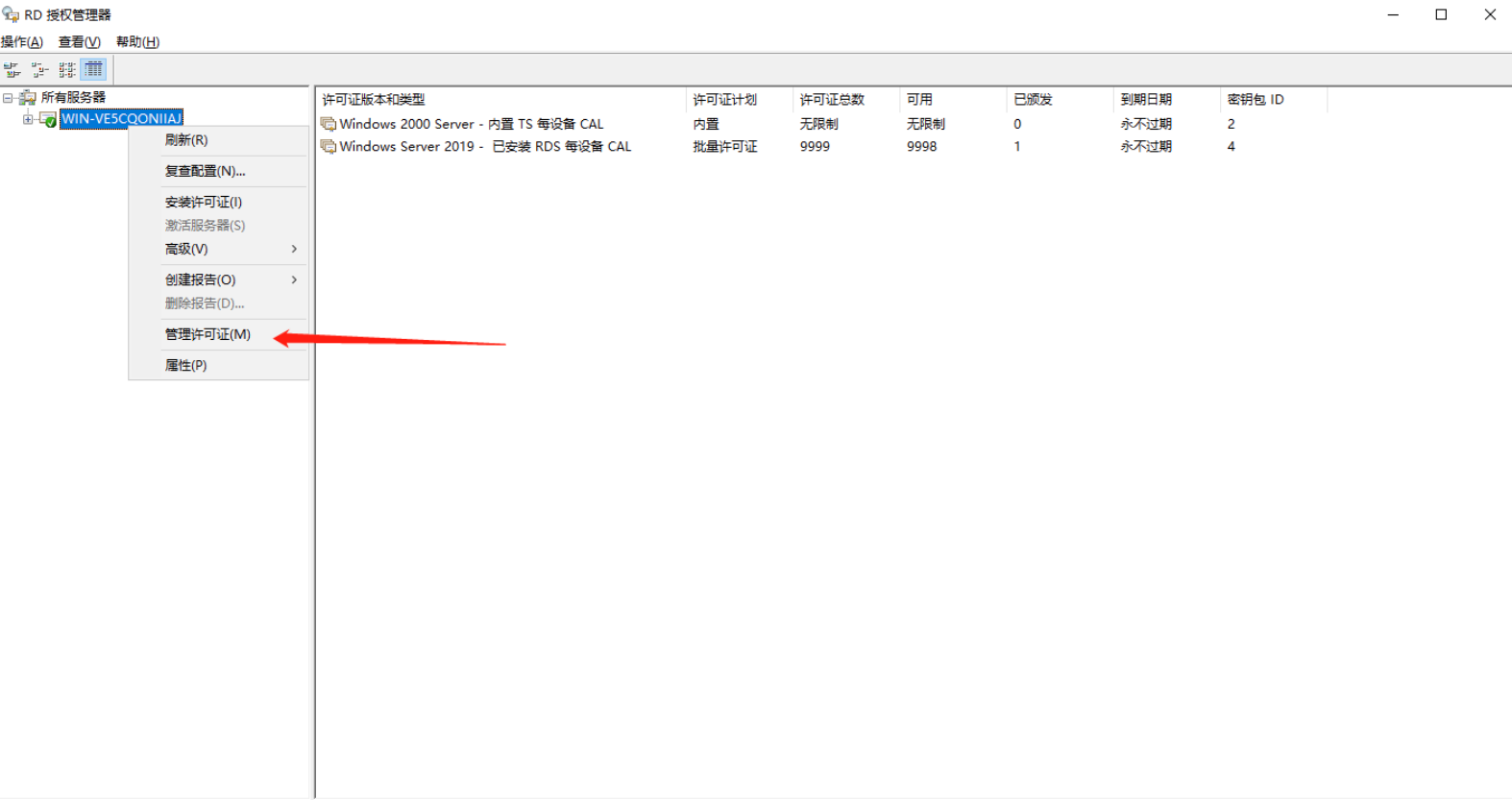Click the Windows 2000 Server license row icon
The width and height of the screenshot is (1512, 800).
328,124
